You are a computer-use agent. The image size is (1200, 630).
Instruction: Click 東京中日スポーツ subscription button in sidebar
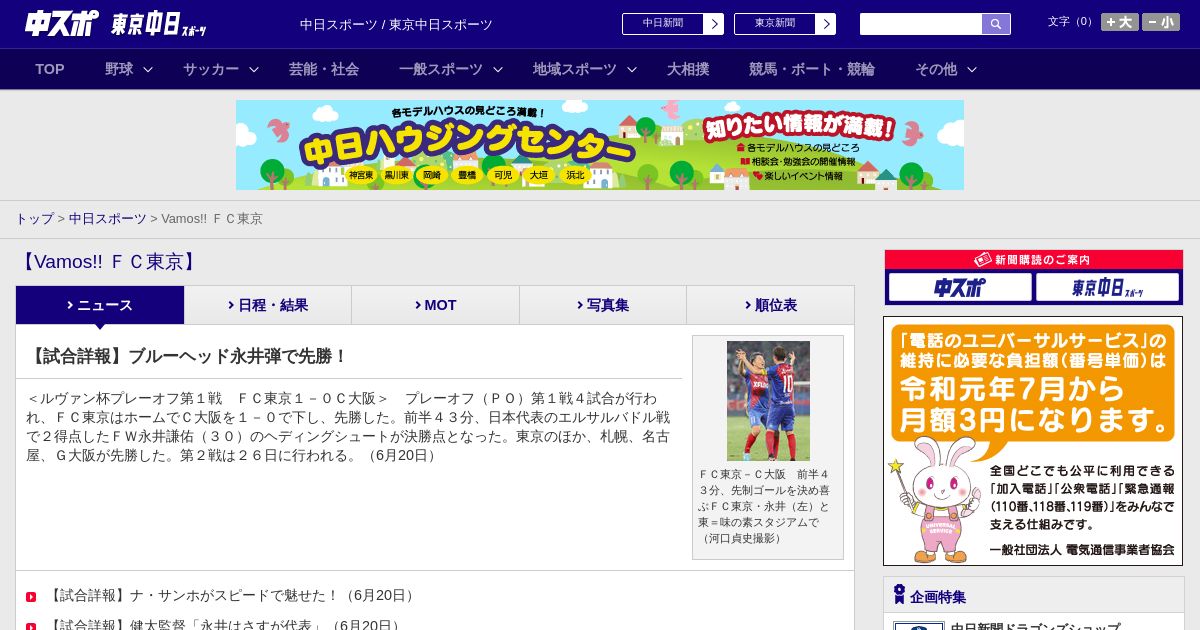coord(1107,287)
